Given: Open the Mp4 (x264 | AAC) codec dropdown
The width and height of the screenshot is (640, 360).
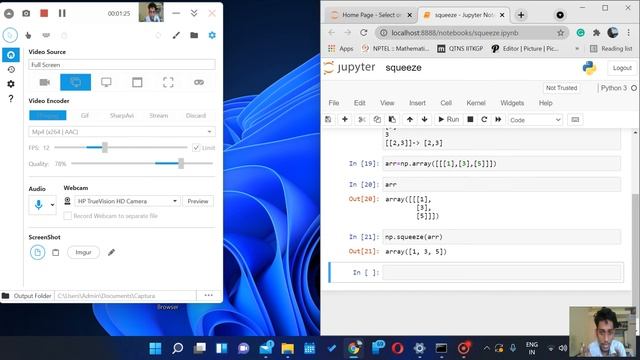Looking at the screenshot, I should 122,132.
